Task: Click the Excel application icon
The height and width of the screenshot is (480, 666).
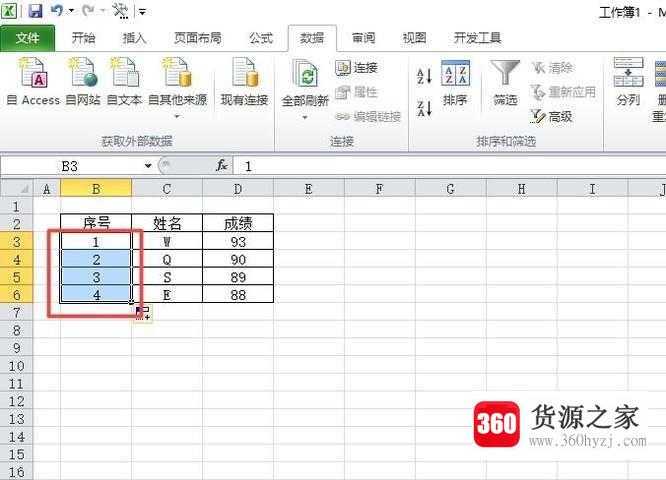Action: pos(9,11)
